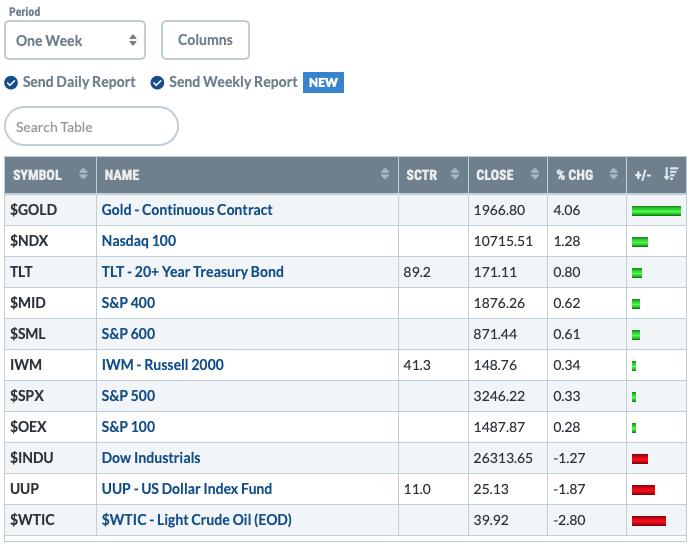692x547 pixels.
Task: Click the Columns button
Action: point(205,40)
